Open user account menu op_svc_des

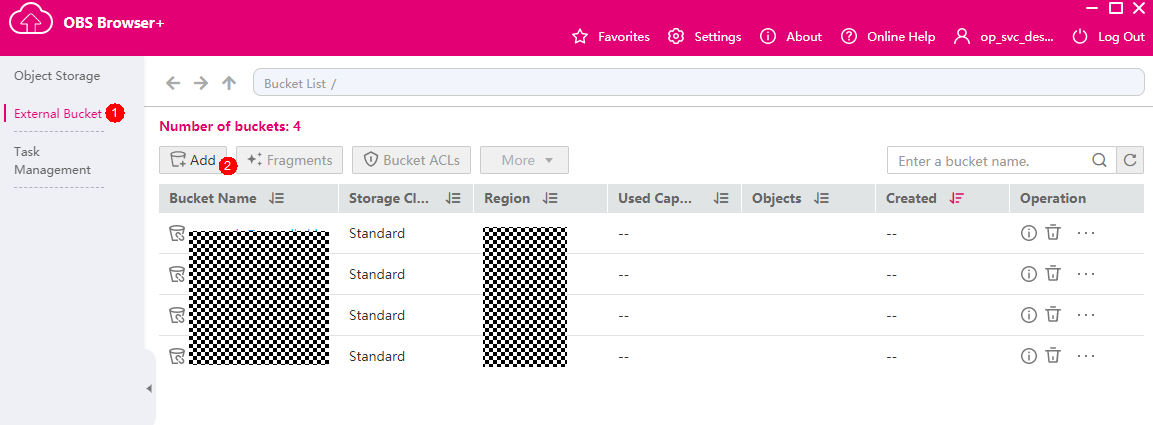click(1004, 37)
